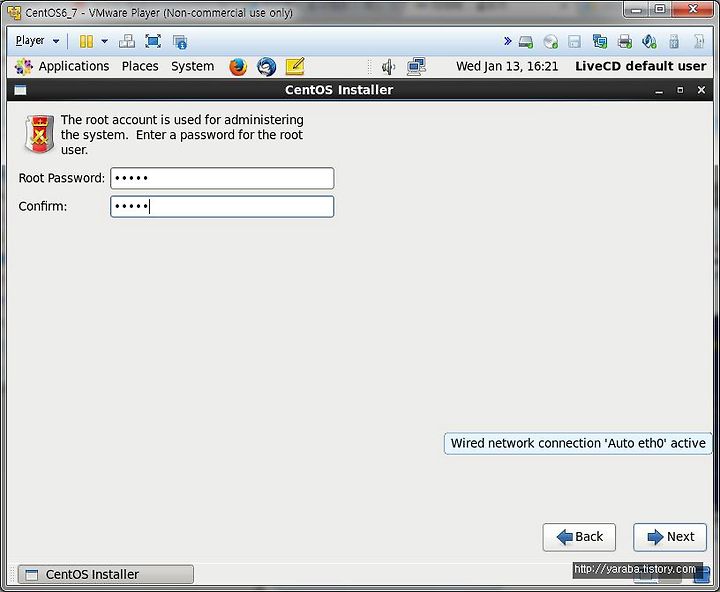Click the USB device icon
Screen dimensions: 720x592
pos(674,41)
